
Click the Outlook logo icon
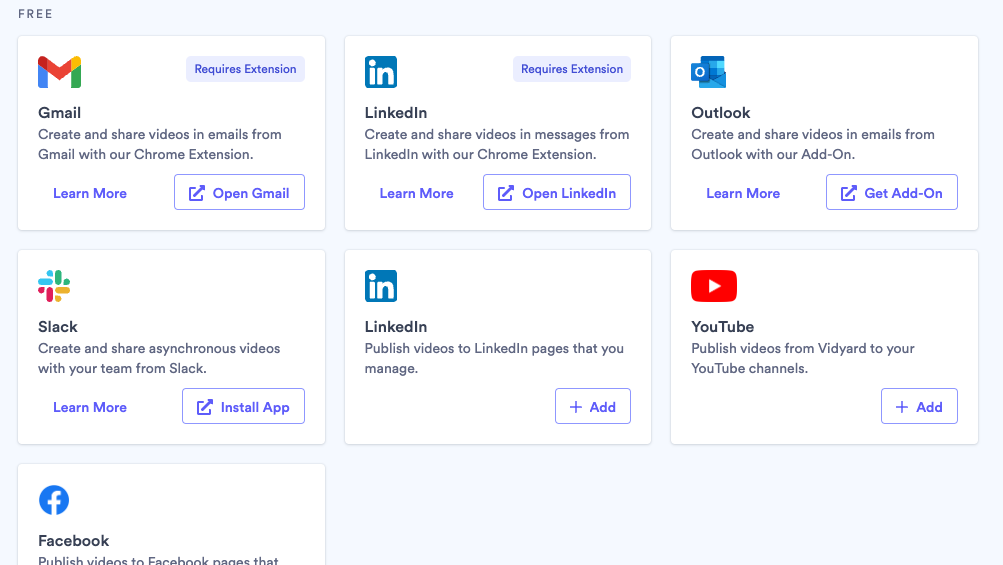pyautogui.click(x=708, y=72)
